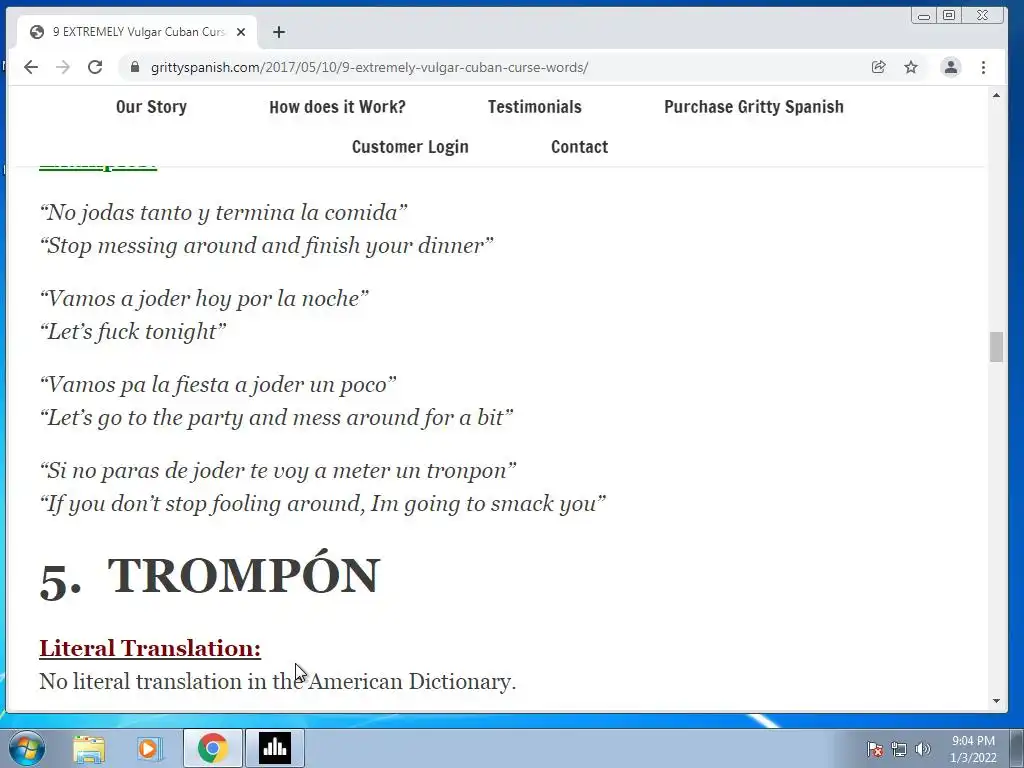Click the browser forward arrow

(63, 67)
